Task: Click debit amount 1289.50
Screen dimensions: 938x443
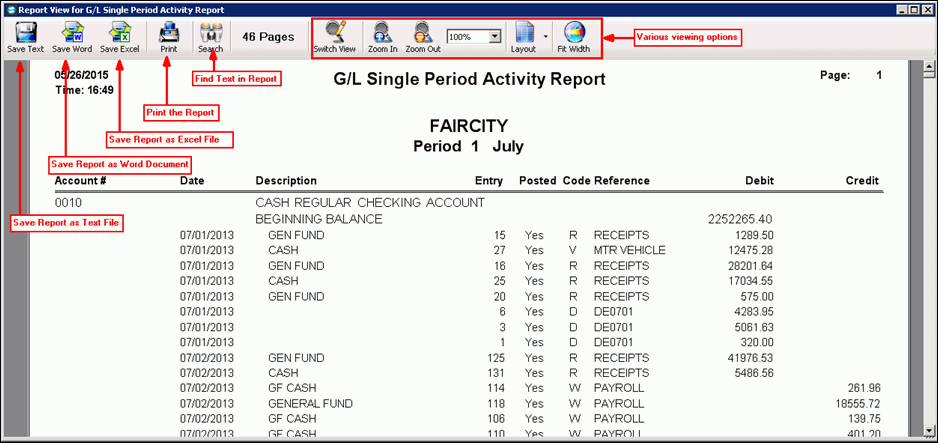Action: click(753, 235)
